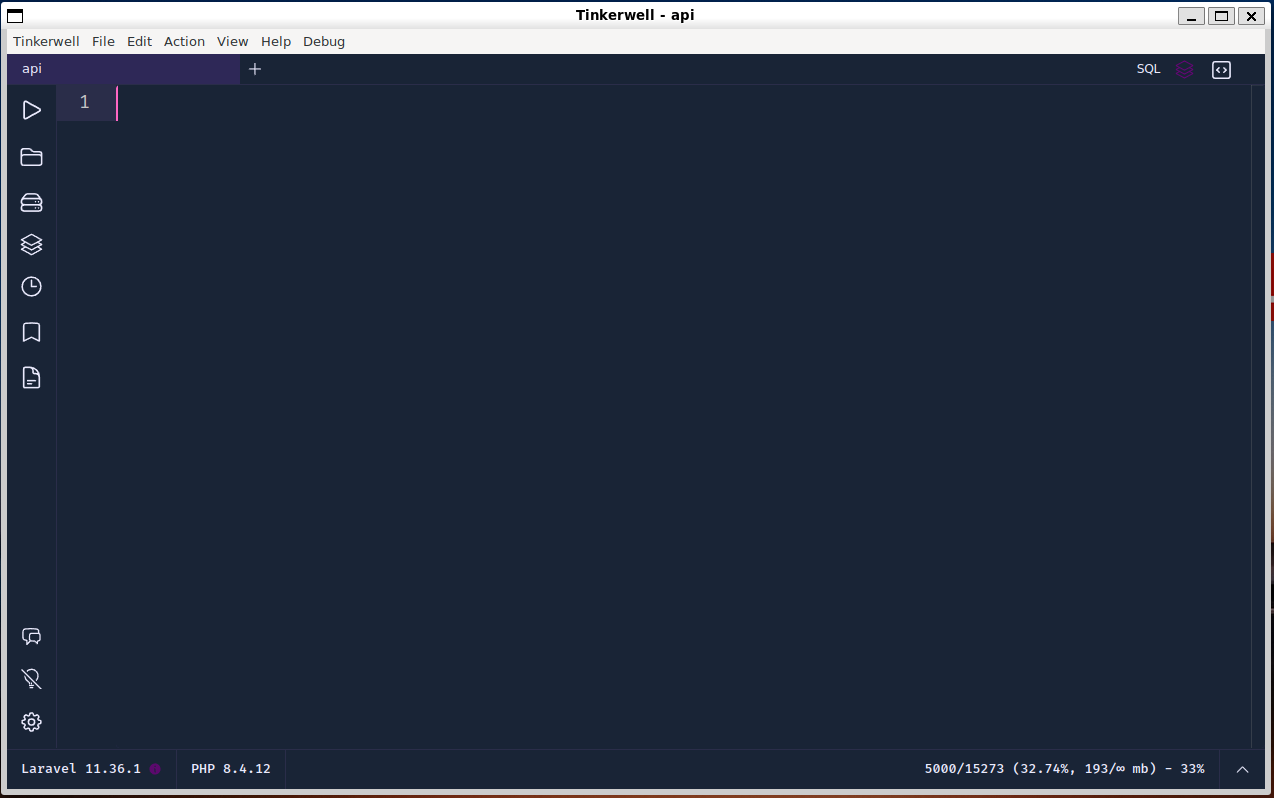The image size is (1274, 798).
Task: Click into the code editor on line 1
Action: click(684, 102)
